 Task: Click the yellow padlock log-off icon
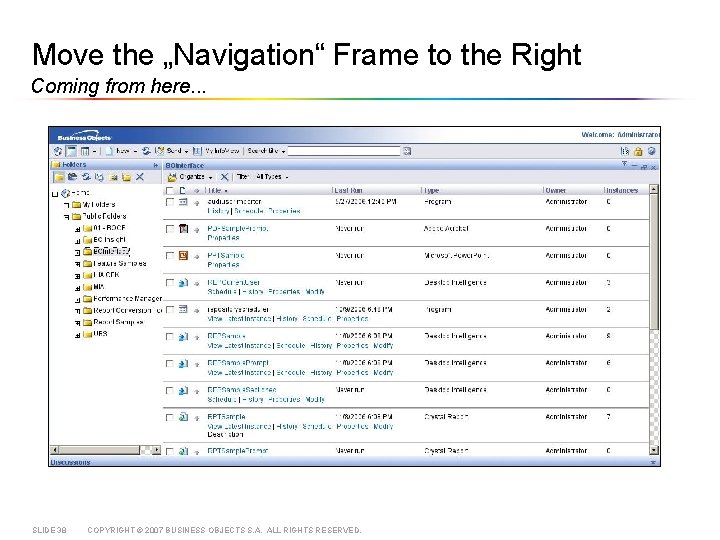[x=638, y=151]
